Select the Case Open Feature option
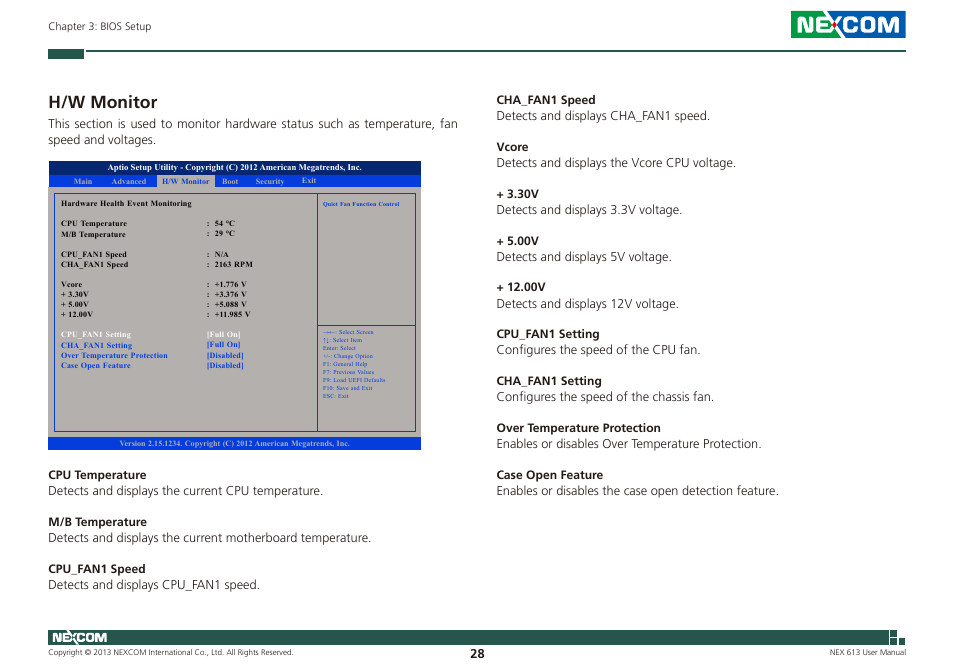The width and height of the screenshot is (954, 672). 96,365
